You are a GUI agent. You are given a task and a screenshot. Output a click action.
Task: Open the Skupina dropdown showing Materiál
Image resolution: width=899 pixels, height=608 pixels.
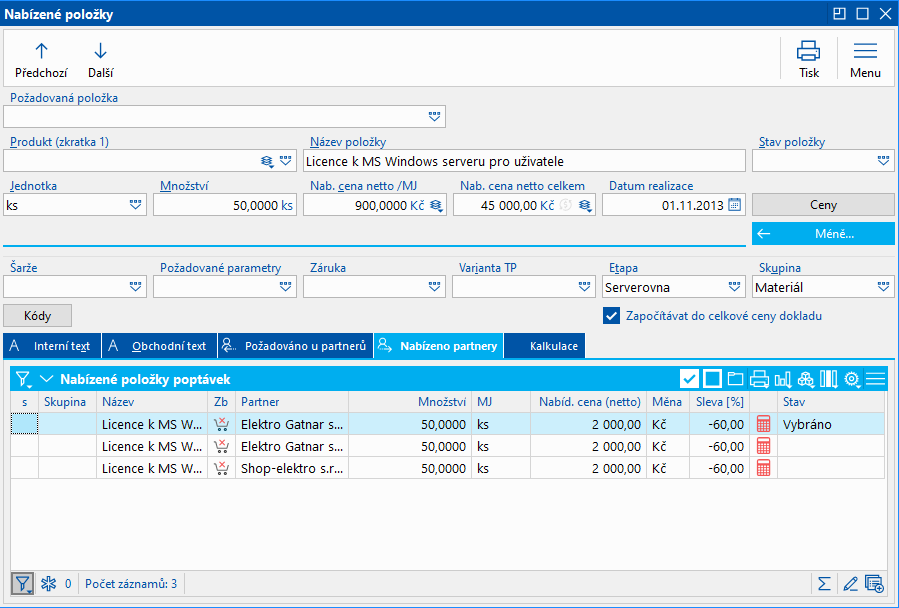(x=884, y=287)
